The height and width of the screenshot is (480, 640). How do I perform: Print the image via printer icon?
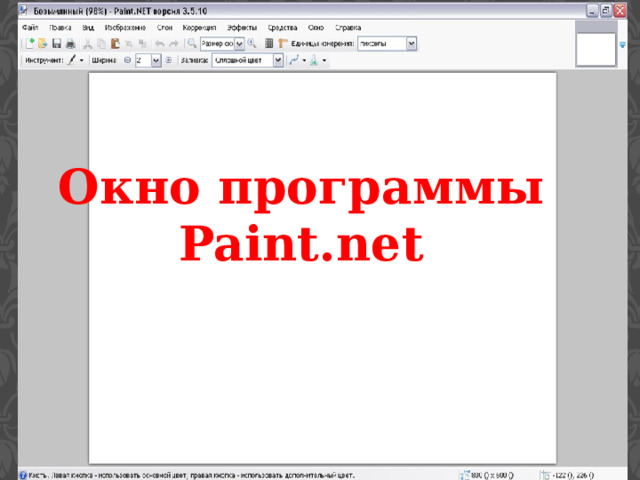(71, 44)
